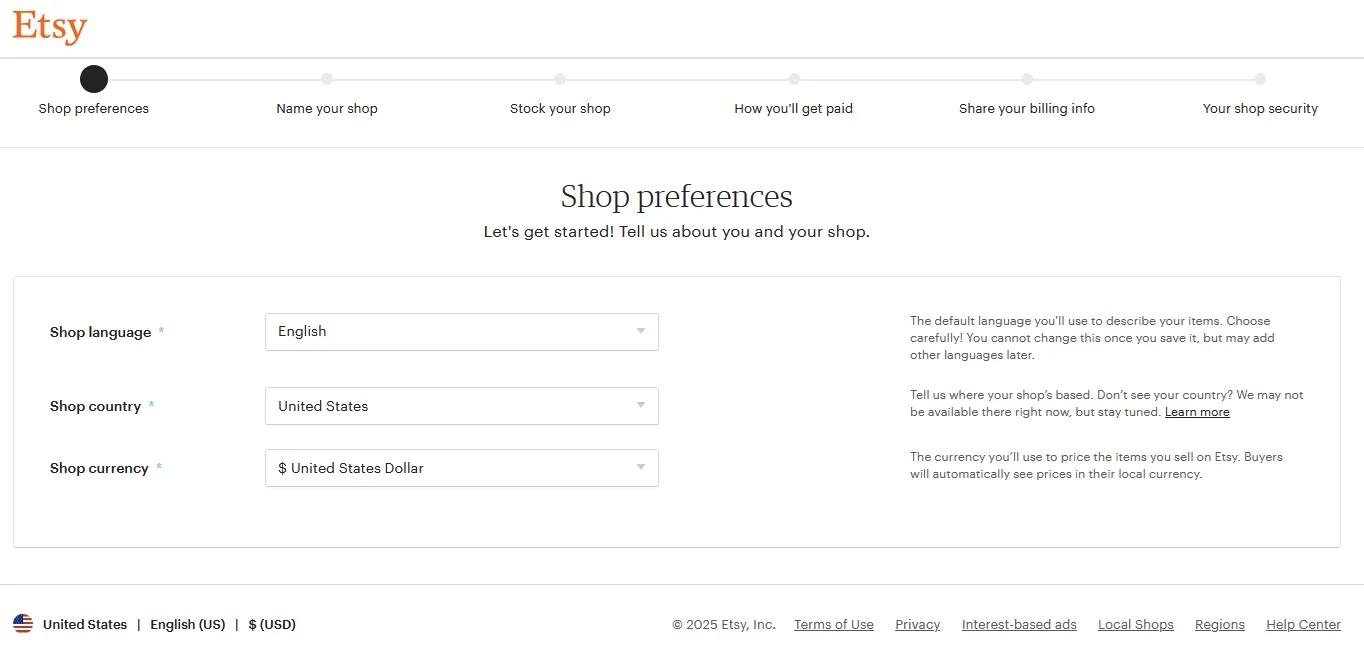1364x647 pixels.
Task: Click the Your shop security step dot
Action: click(x=1260, y=79)
